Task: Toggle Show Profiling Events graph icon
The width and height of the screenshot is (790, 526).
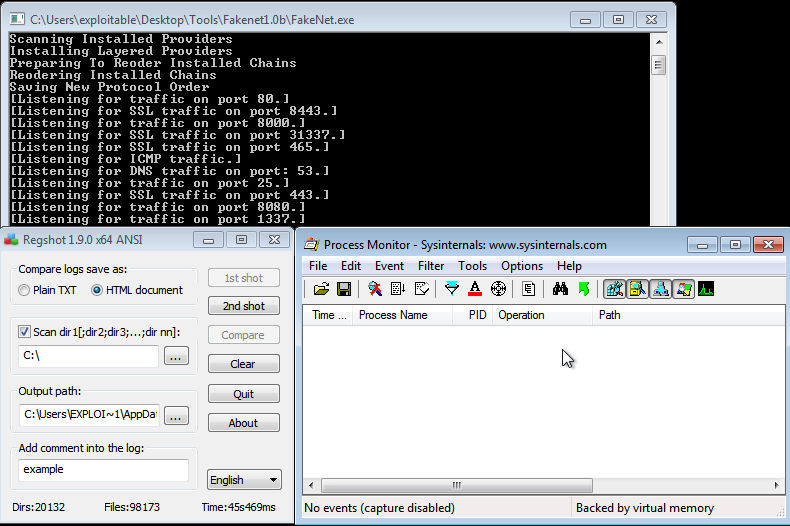Action: tap(706, 289)
